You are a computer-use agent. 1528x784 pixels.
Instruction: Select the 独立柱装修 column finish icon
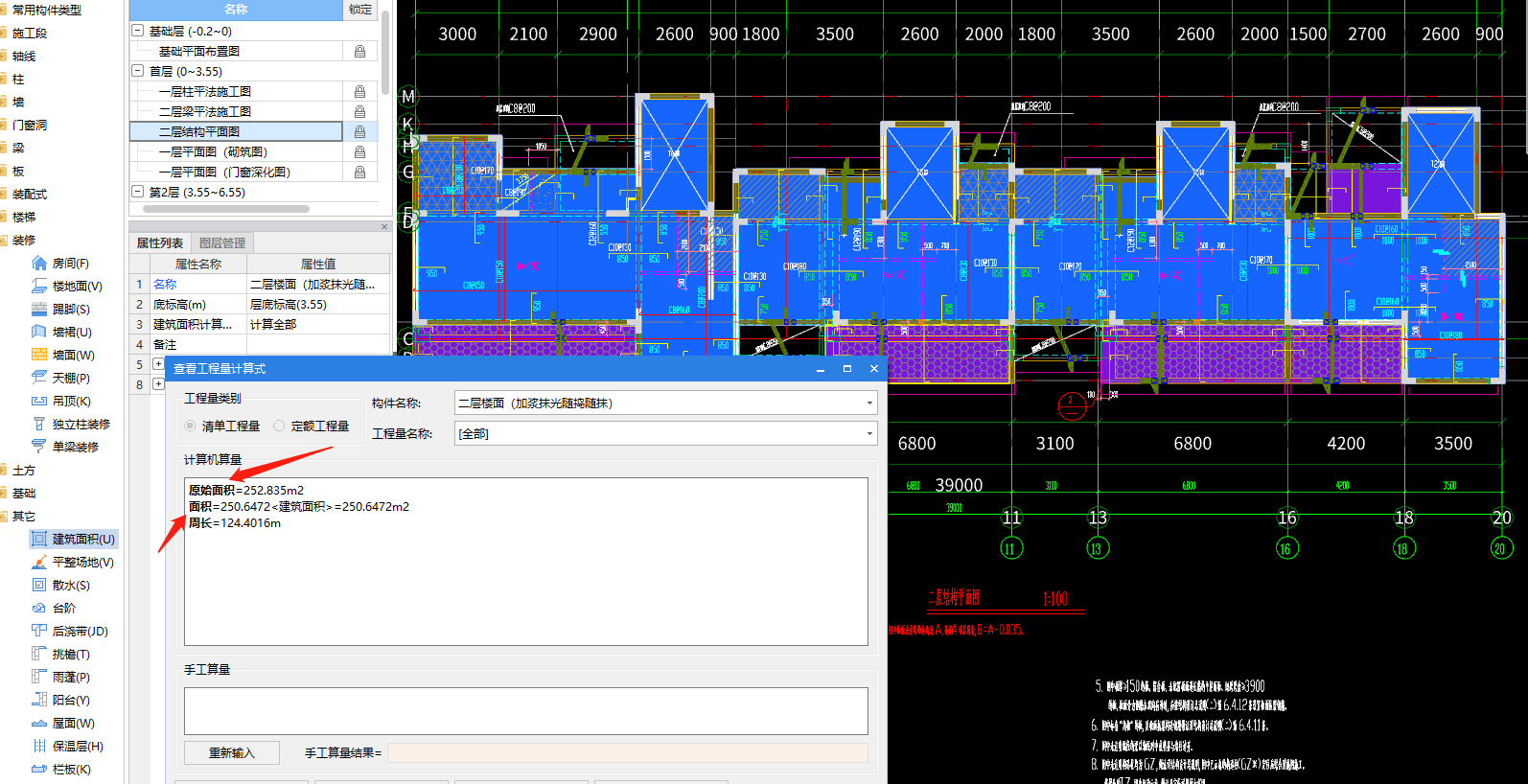click(x=39, y=424)
